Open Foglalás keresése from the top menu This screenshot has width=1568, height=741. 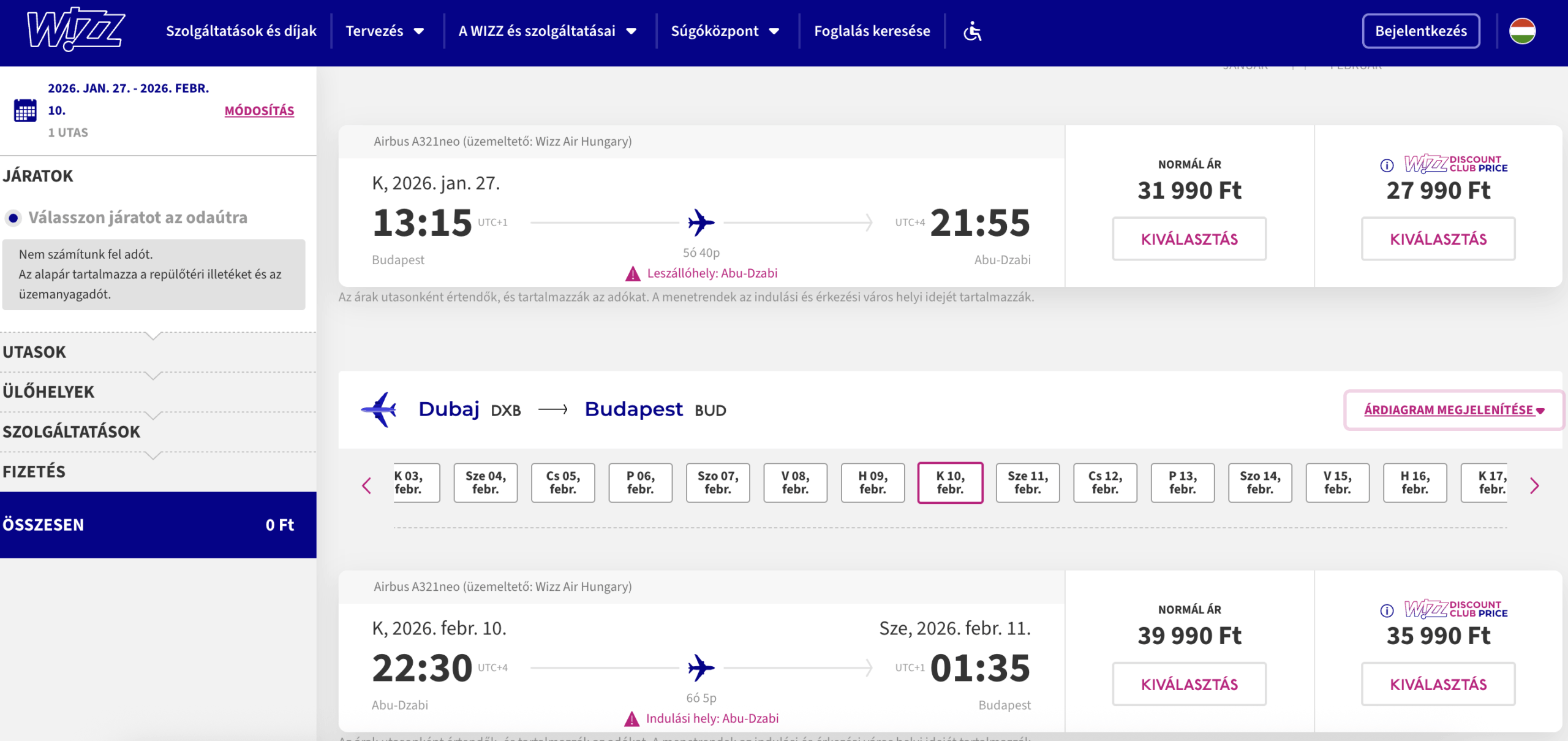pos(872,31)
